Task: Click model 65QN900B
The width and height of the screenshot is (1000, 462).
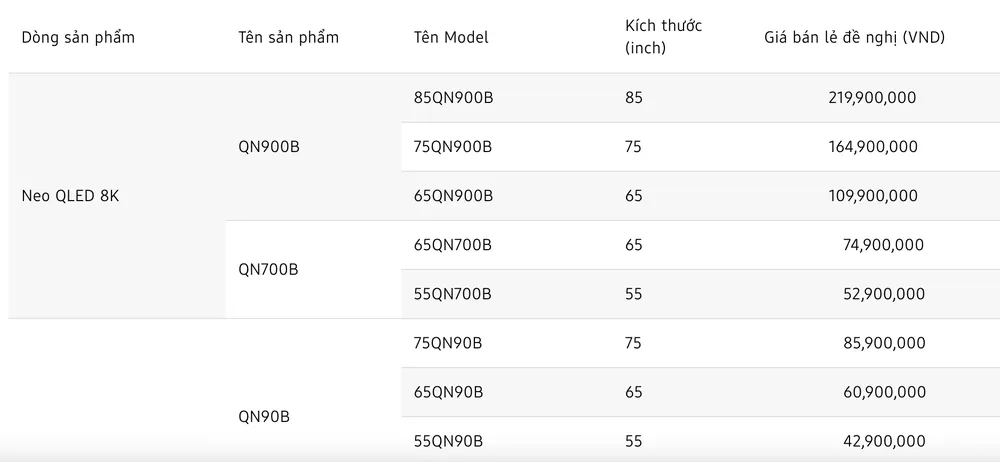Action: click(453, 196)
